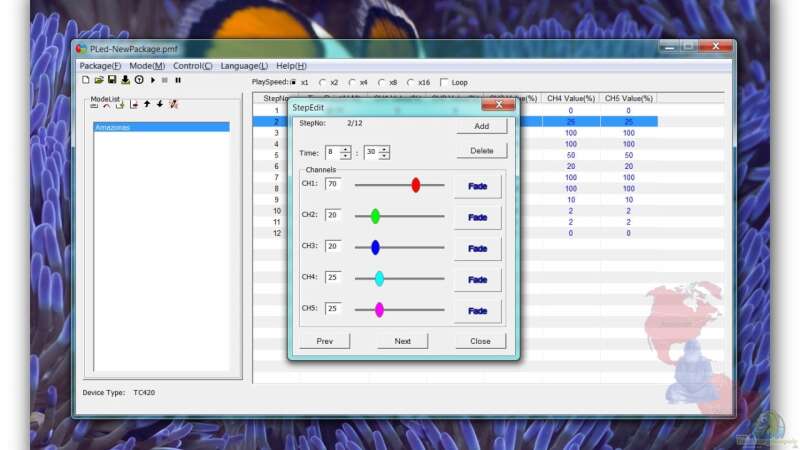Decrease the Time minutes spinner value
800x450 pixels.
click(x=384, y=156)
